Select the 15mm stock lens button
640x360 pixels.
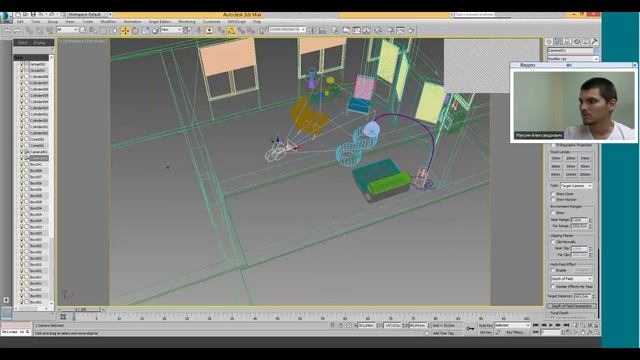[556, 158]
